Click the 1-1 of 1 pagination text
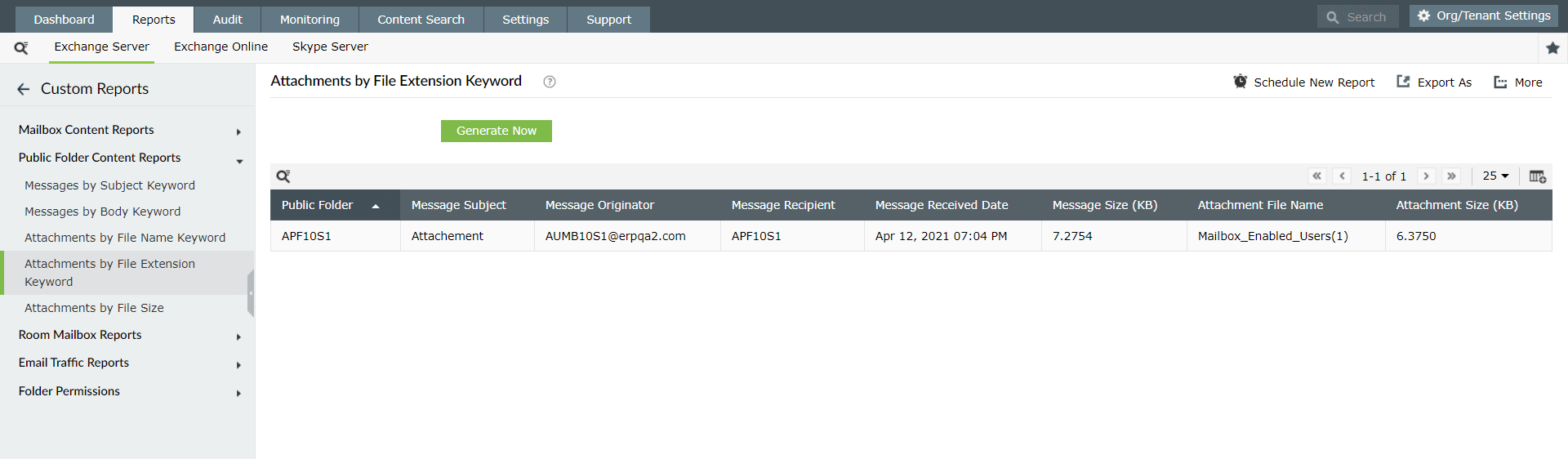This screenshot has height=459, width=1568. (x=1383, y=176)
